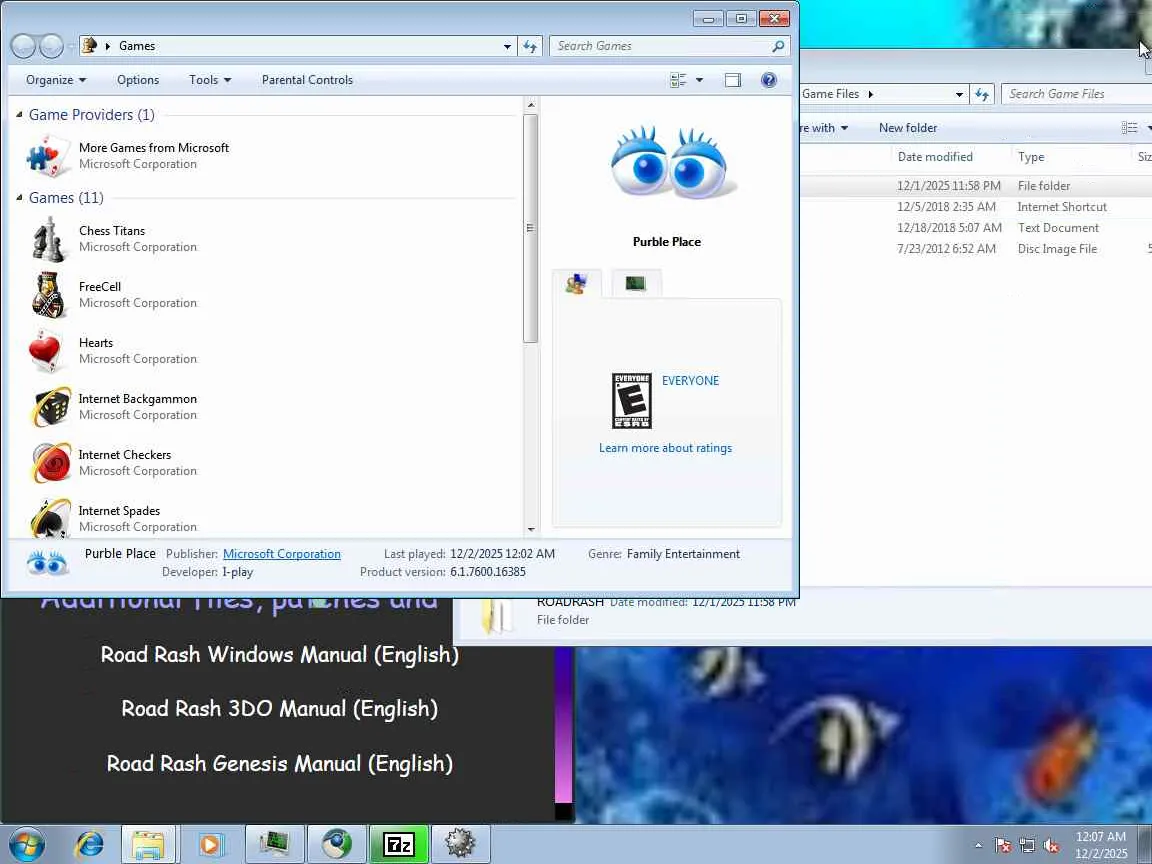This screenshot has width=1152, height=864.
Task: Select the Internet Backgammon dice icon
Action: click(51, 406)
